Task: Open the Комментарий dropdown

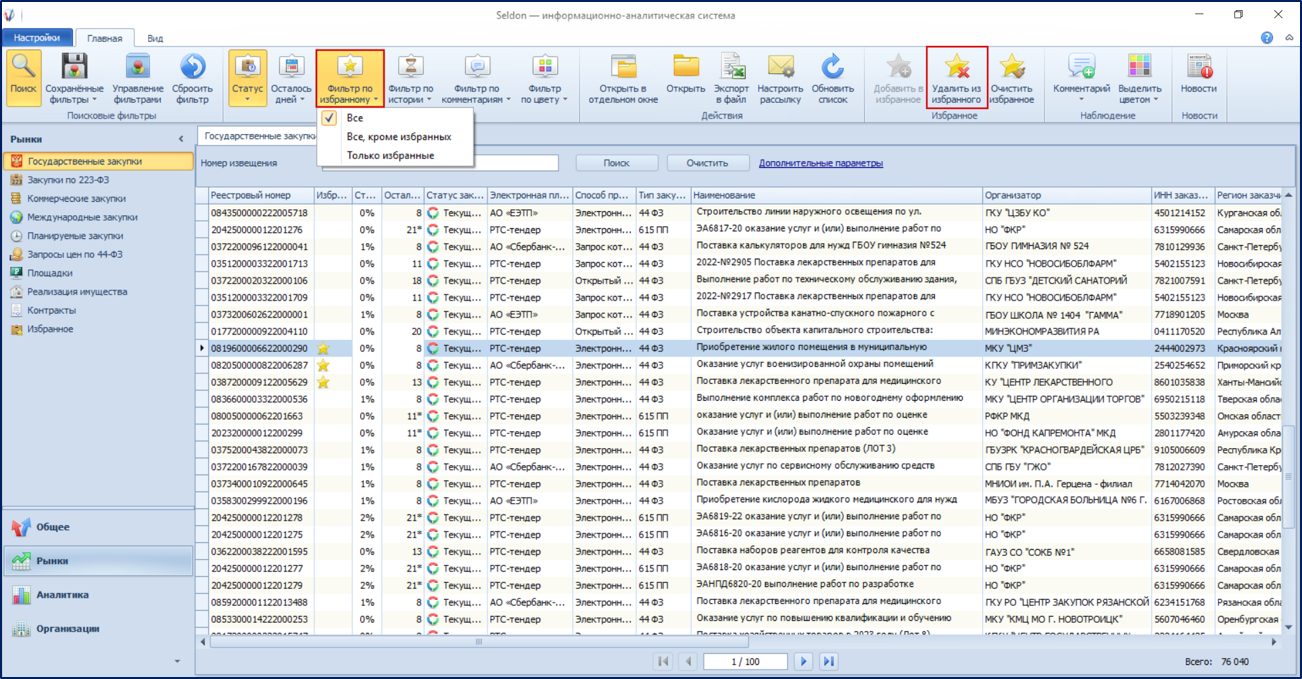Action: [x=1081, y=78]
